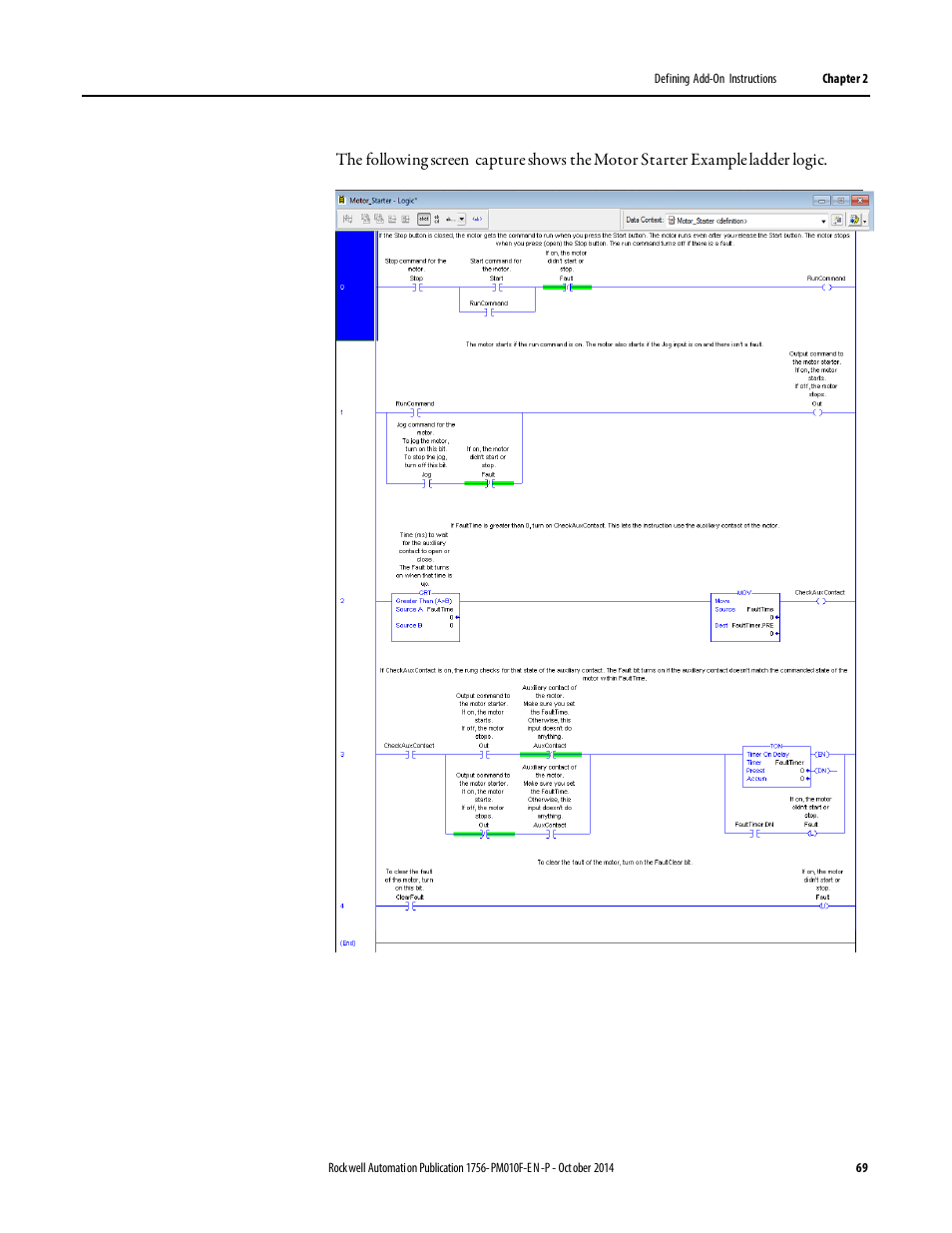Viewport: 952px width, 1233px height.
Task: Open the small dropdown arrow in the logic toolbar
Action: (461, 219)
